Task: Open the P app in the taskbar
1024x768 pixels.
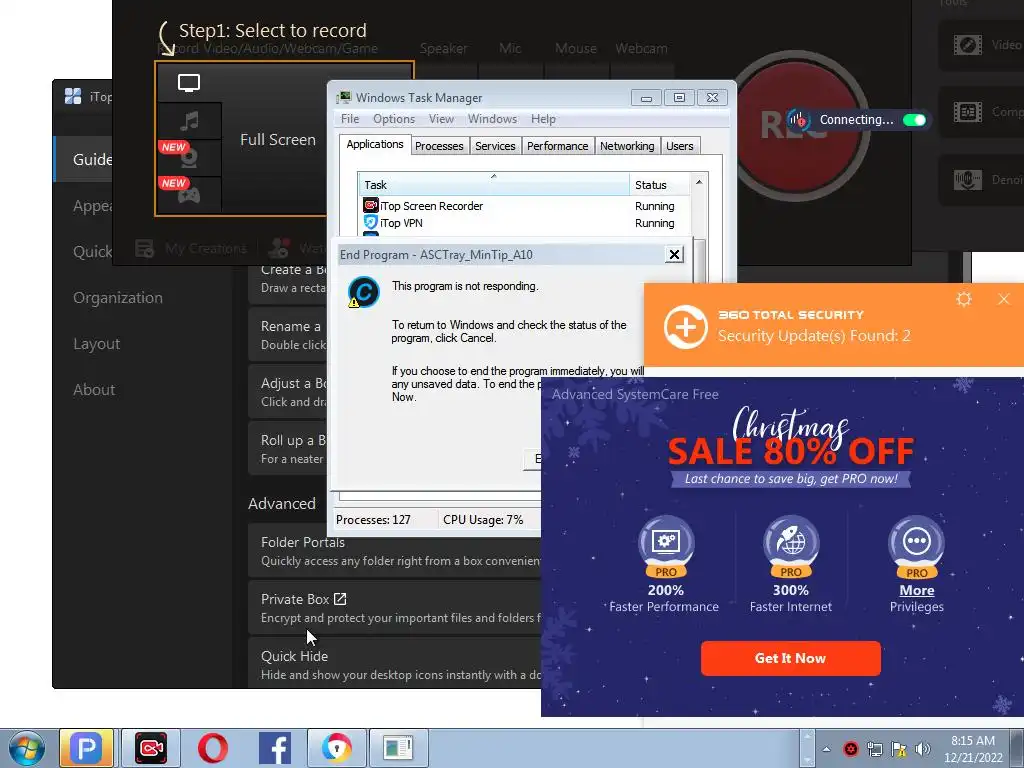Action: click(x=87, y=748)
